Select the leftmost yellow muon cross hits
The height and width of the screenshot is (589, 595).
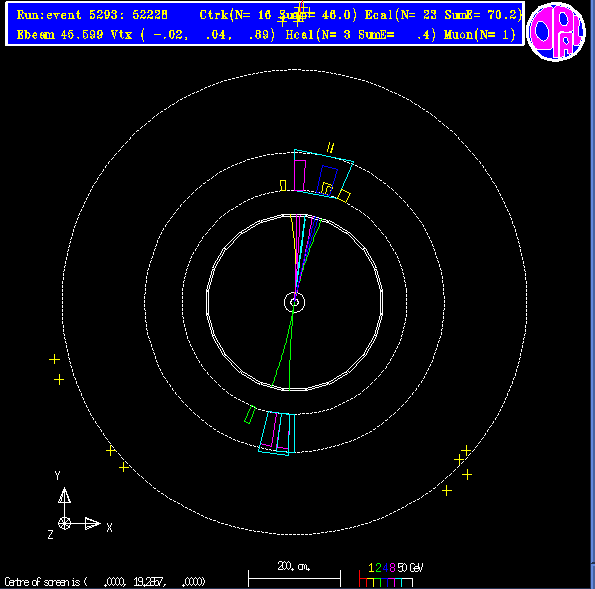click(57, 369)
